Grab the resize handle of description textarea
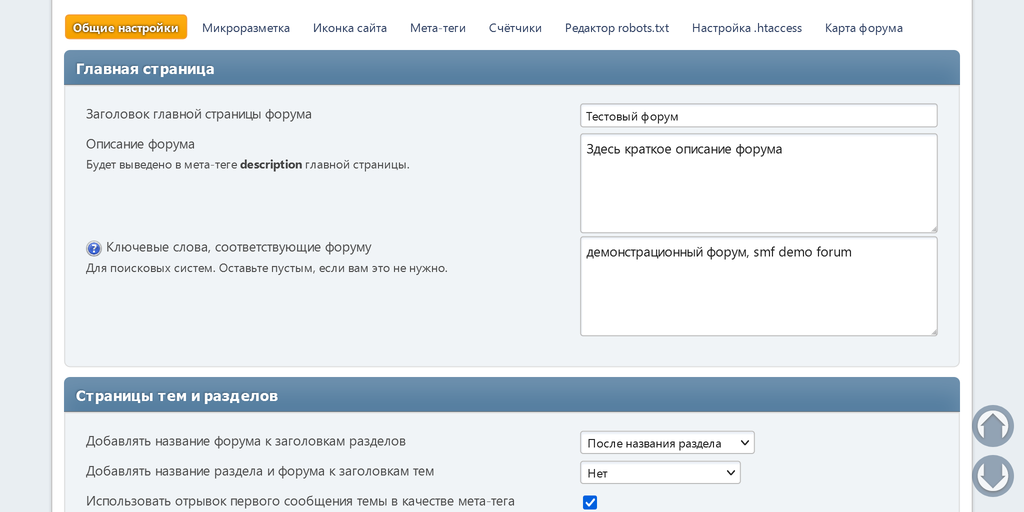Viewport: 1024px width, 512px height. (933, 228)
